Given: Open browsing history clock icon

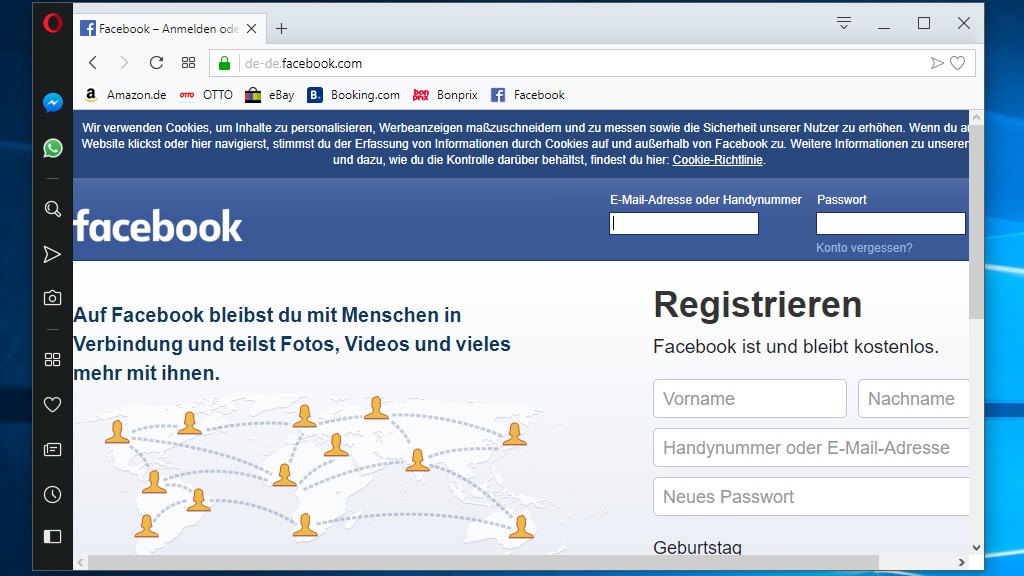Looking at the screenshot, I should pyautogui.click(x=53, y=494).
